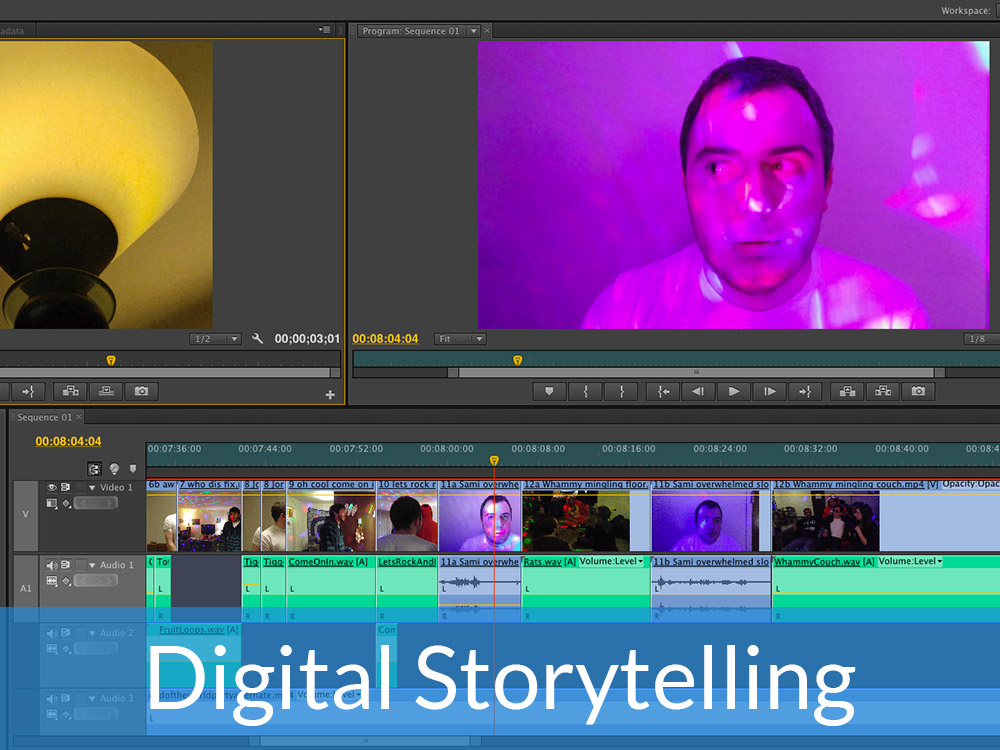This screenshot has height=750, width=1000.
Task: Open Volume:Level menu on Rats.wav clip
Action: tap(611, 561)
